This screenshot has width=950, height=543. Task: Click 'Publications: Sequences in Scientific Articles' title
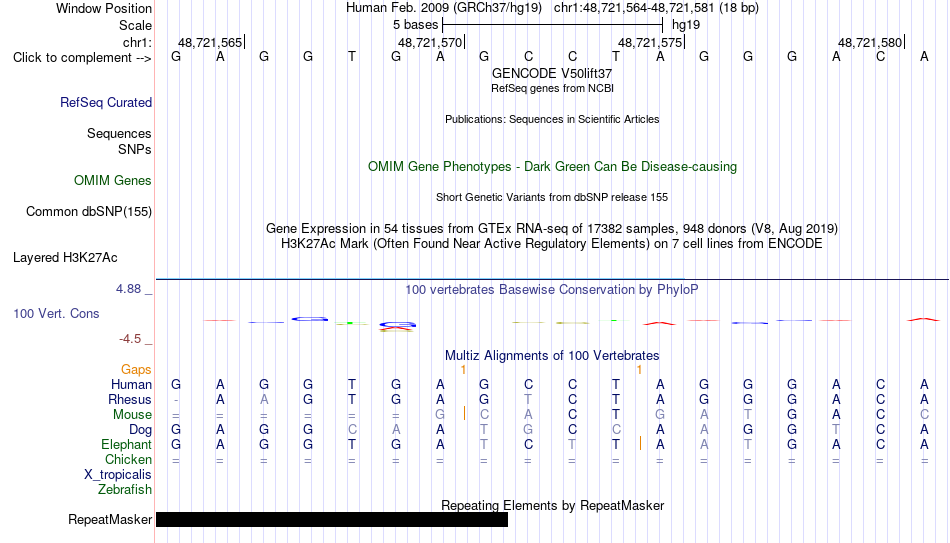point(552,119)
